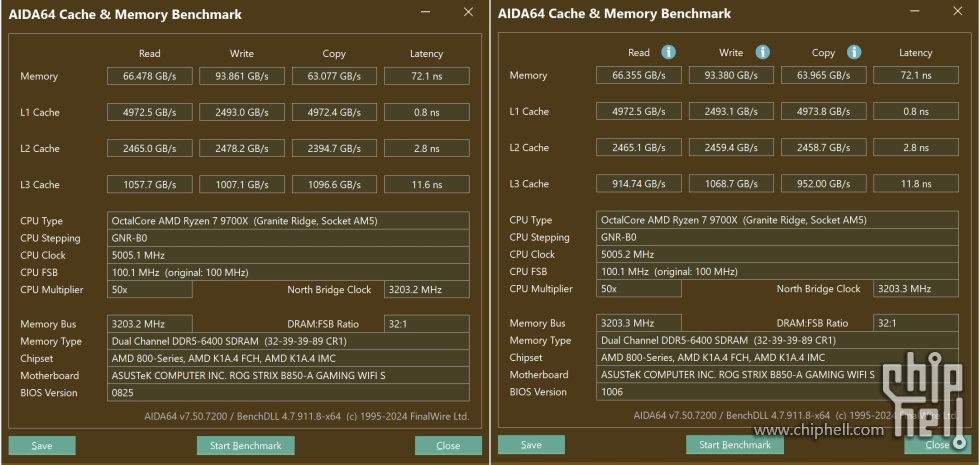Select CPU Stepping field in right window
This screenshot has height=465, width=980.
(777, 238)
